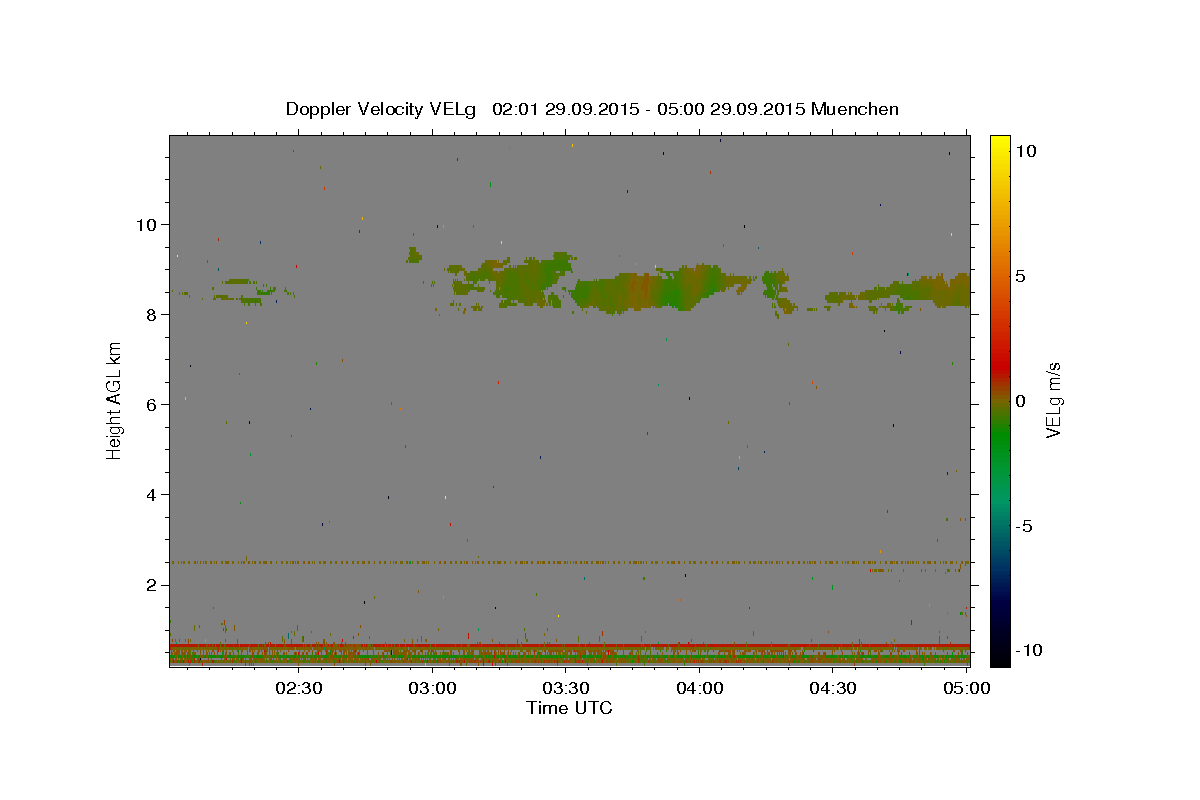Click the height axis label 10
The image size is (1200, 800).
pos(148,224)
